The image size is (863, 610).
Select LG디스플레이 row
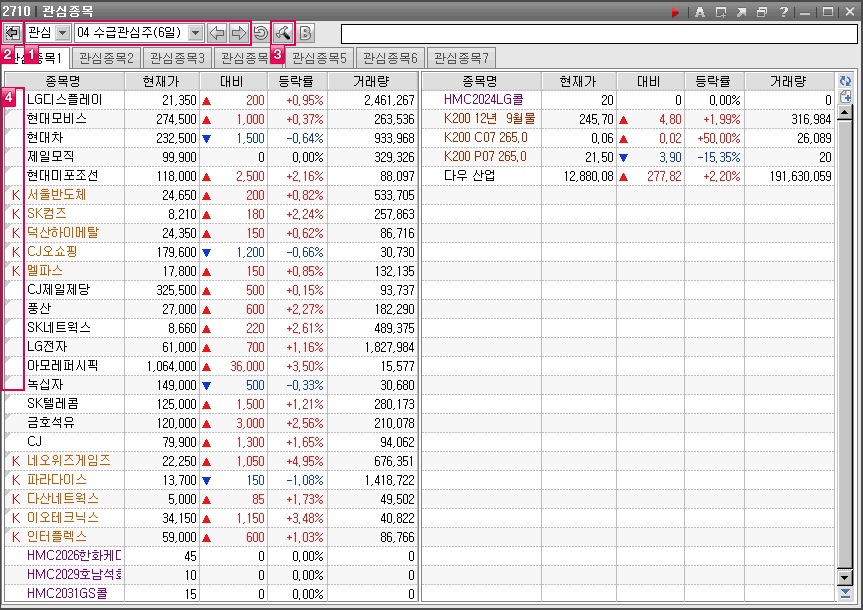pyautogui.click(x=211, y=100)
